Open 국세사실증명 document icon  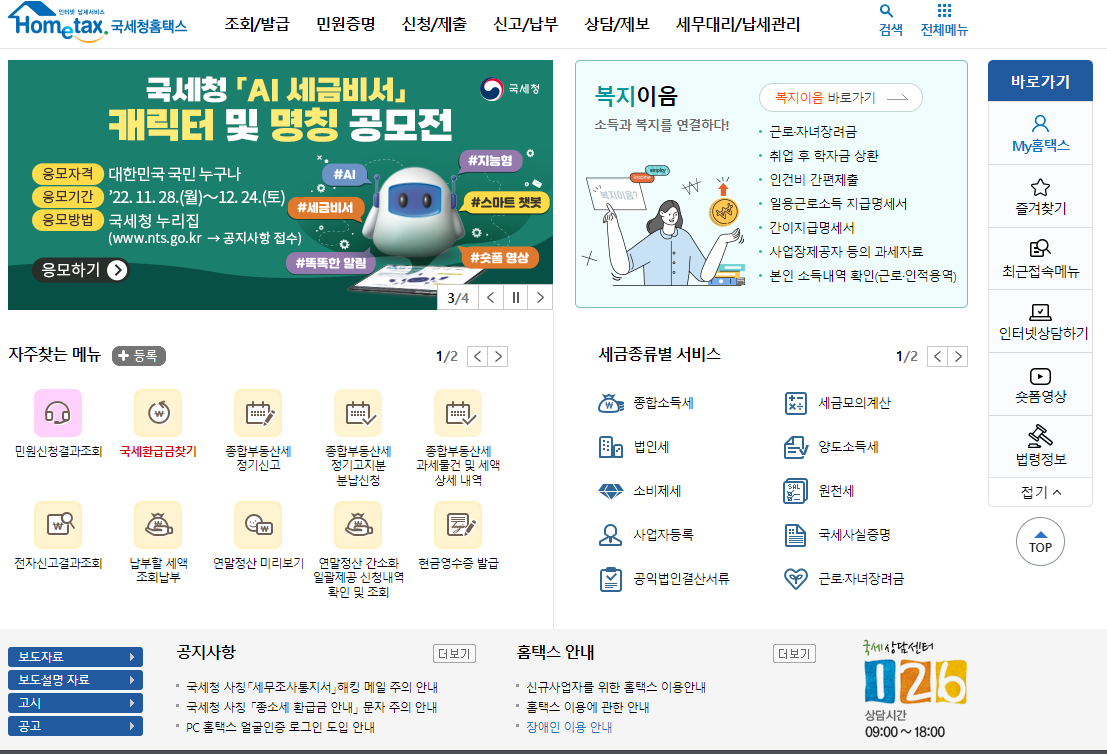click(x=796, y=535)
